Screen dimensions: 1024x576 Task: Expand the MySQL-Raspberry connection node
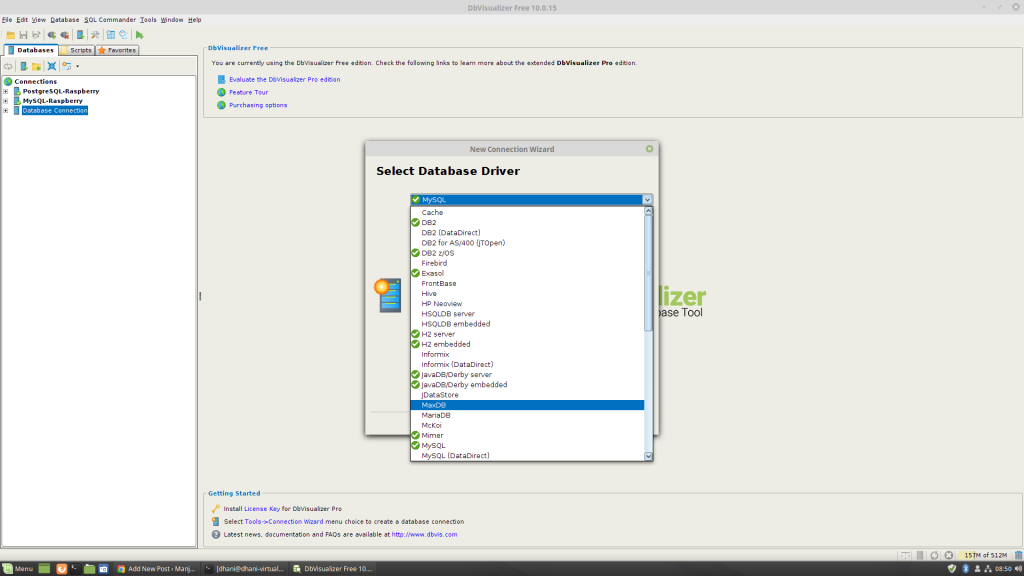[6, 101]
